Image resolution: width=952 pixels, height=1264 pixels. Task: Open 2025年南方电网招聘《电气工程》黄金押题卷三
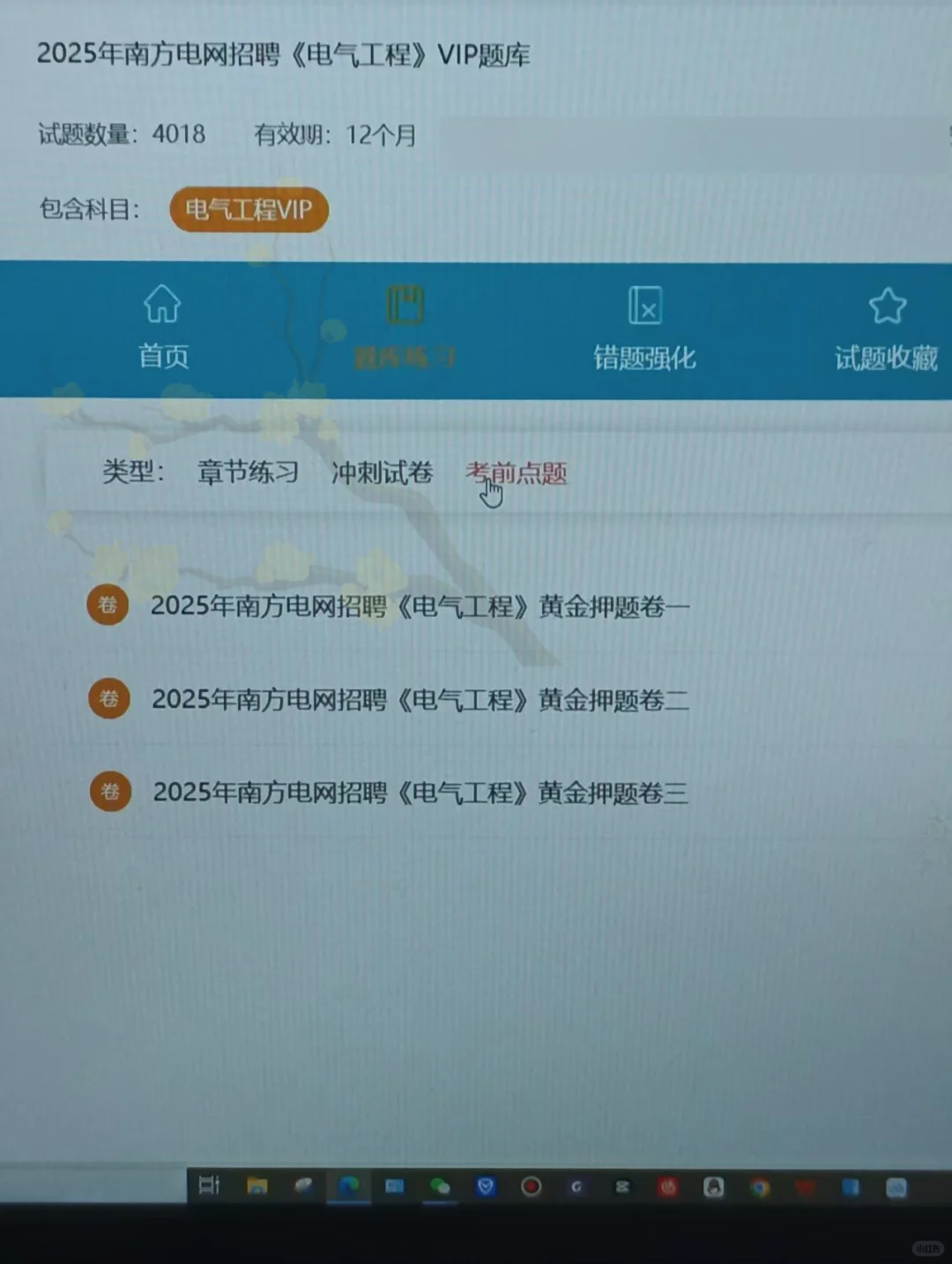tap(420, 792)
